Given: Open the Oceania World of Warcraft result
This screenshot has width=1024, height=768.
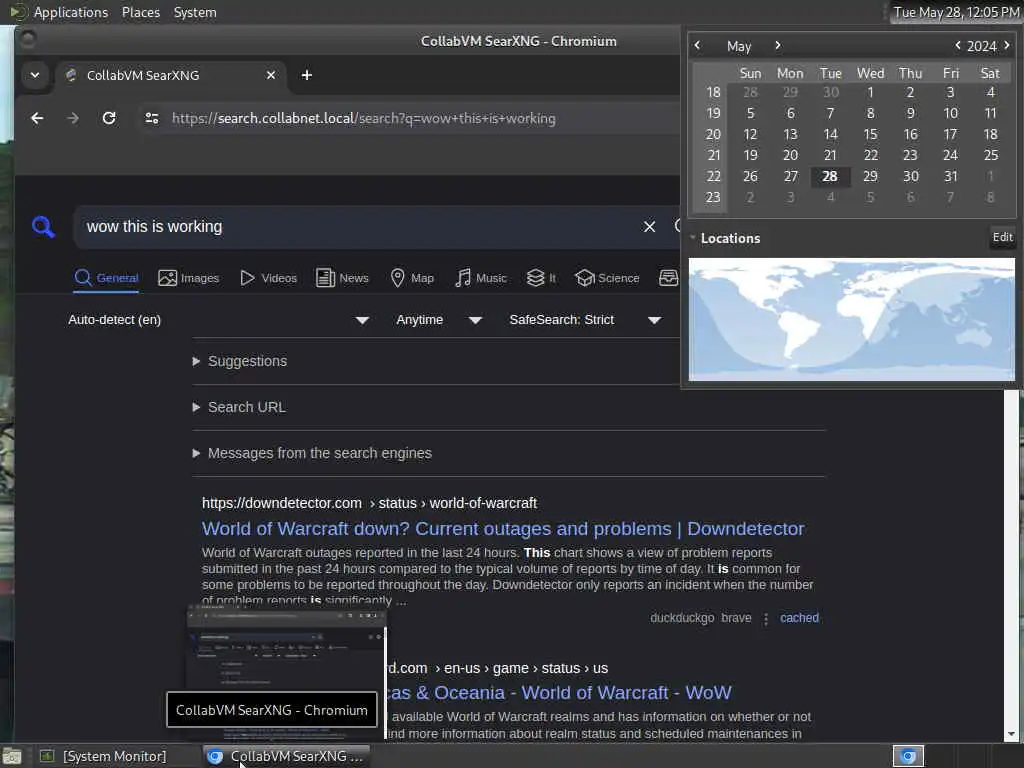Looking at the screenshot, I should point(559,693).
